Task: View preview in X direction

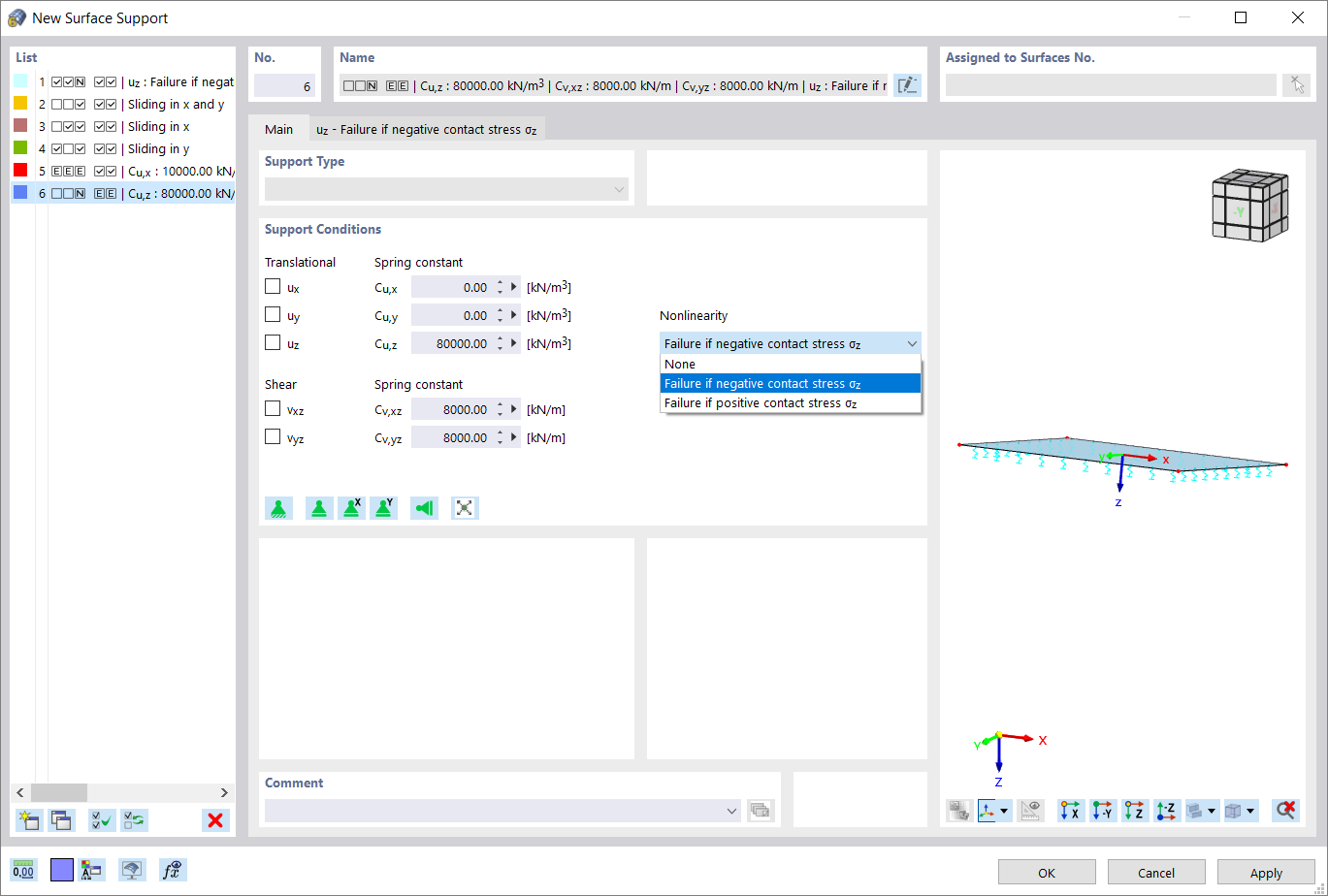Action: click(1071, 811)
